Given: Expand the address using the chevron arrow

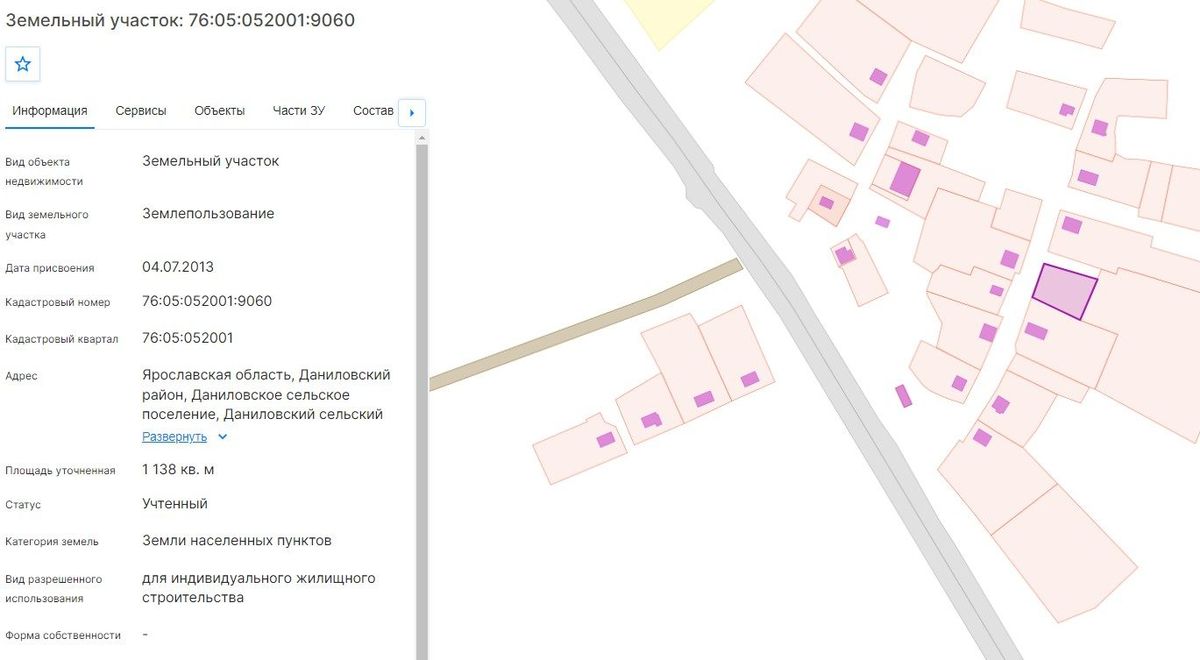Looking at the screenshot, I should [x=223, y=437].
